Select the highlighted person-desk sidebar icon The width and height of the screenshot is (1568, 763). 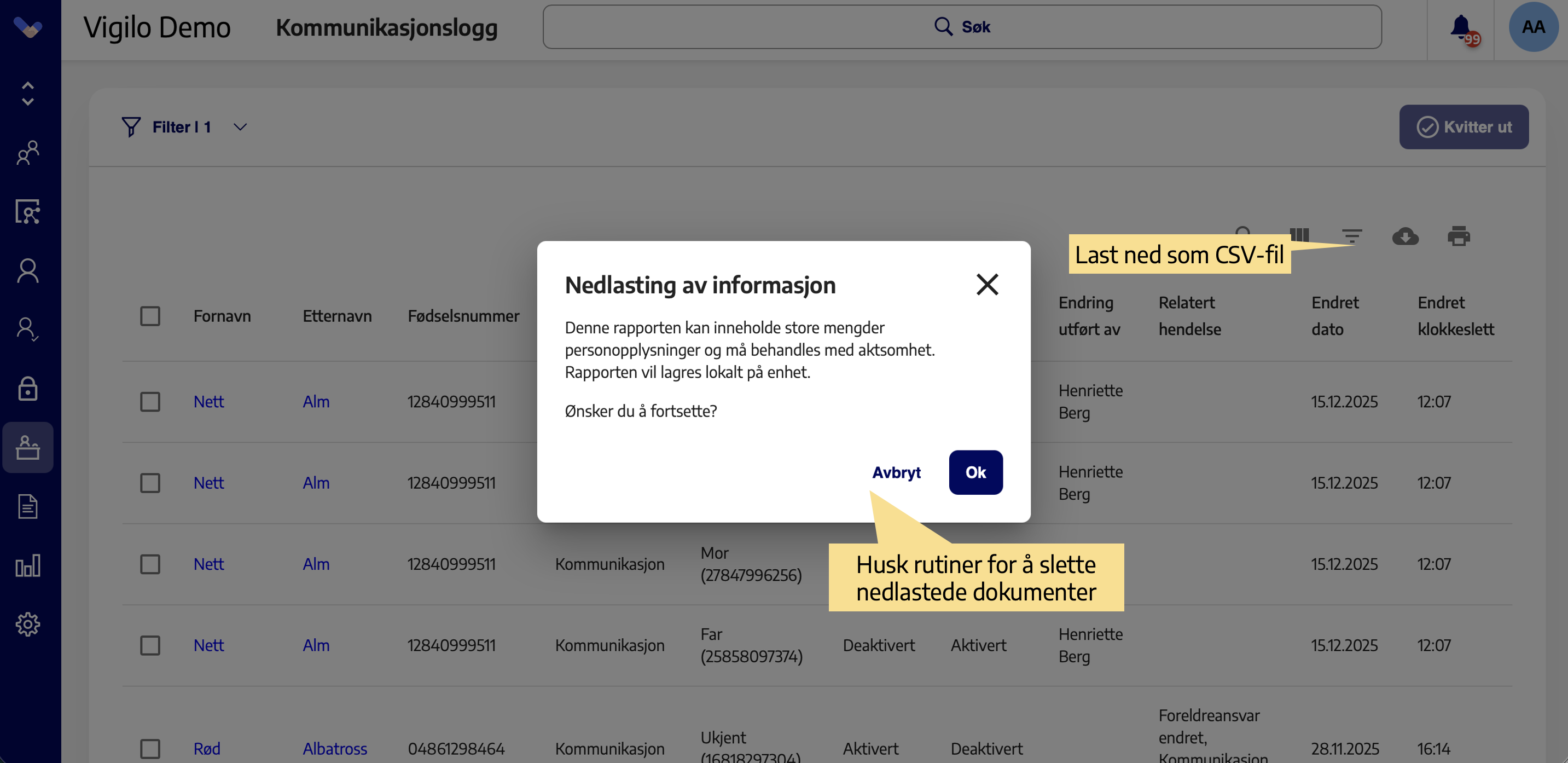pyautogui.click(x=28, y=448)
